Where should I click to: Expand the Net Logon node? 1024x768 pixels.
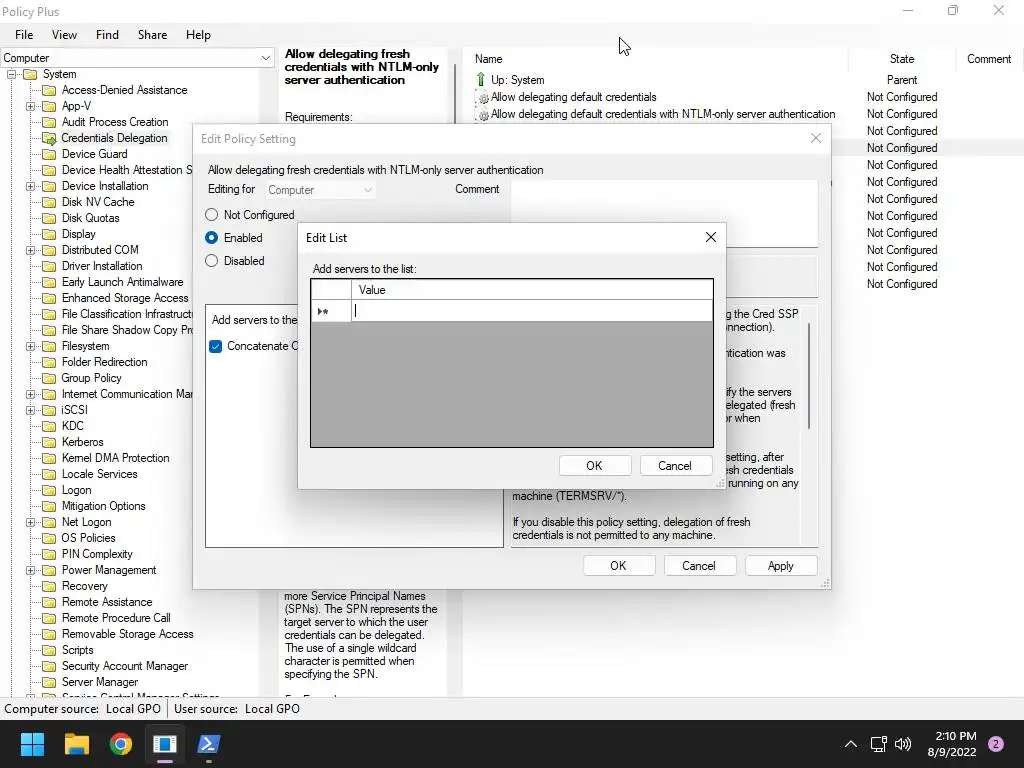coord(30,522)
